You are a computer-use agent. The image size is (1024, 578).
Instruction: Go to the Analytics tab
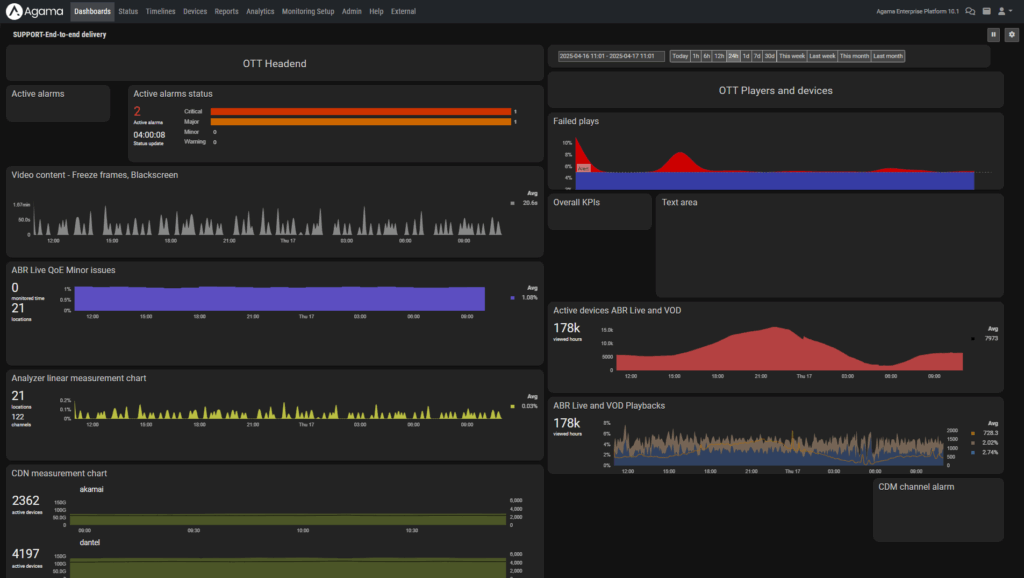tap(260, 11)
